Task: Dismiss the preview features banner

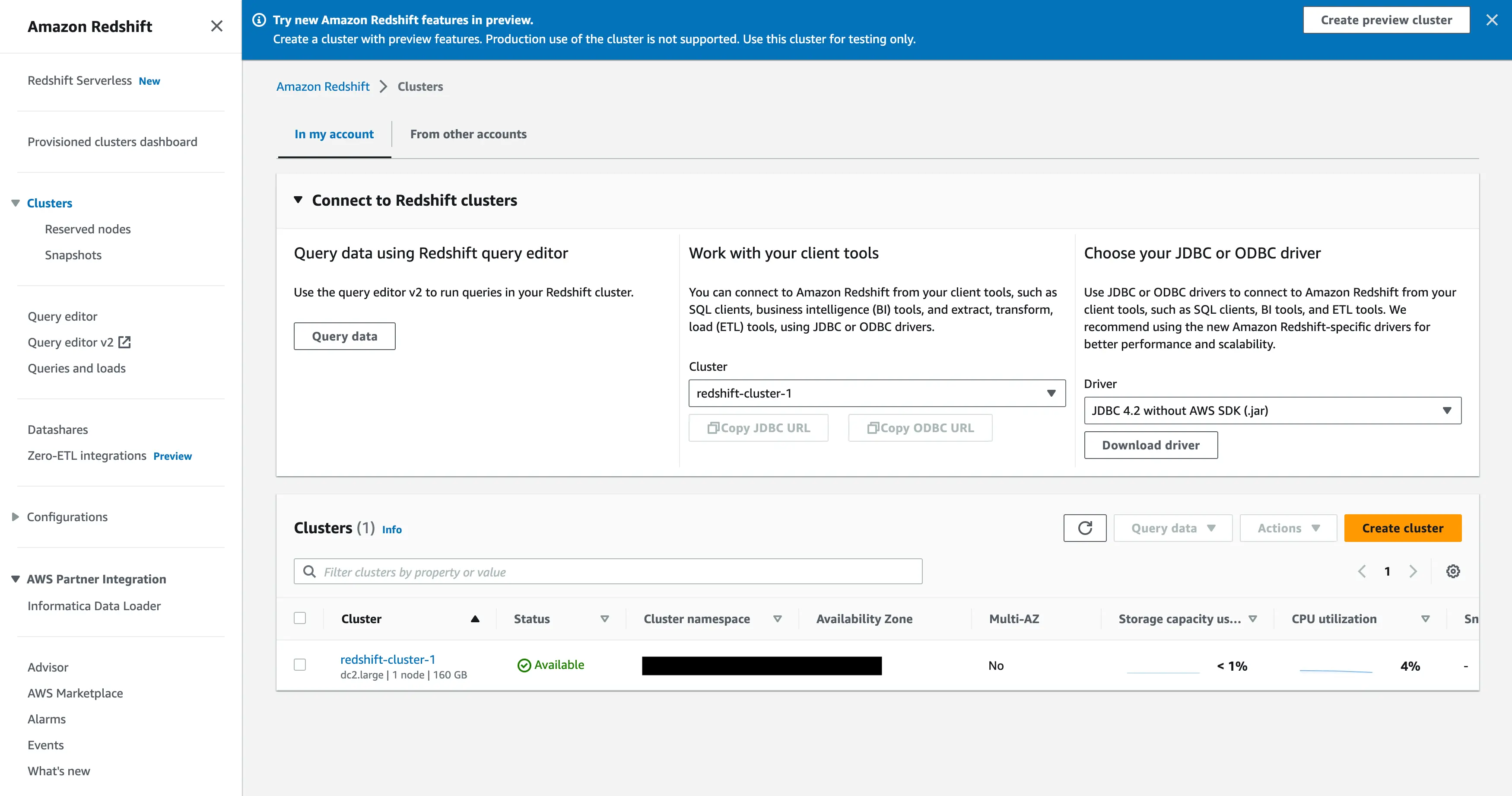Action: 1493,19
